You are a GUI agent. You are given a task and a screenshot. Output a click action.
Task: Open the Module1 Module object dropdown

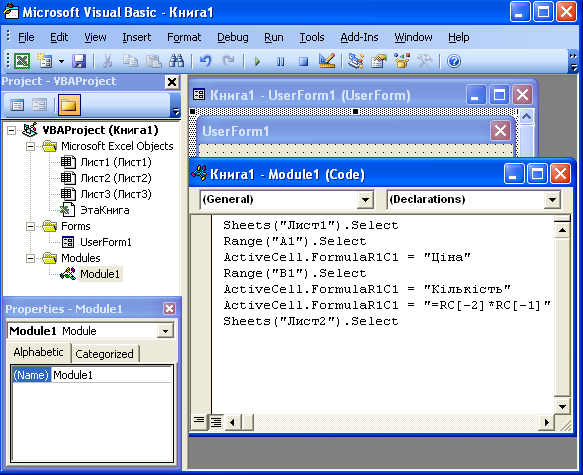(165, 331)
